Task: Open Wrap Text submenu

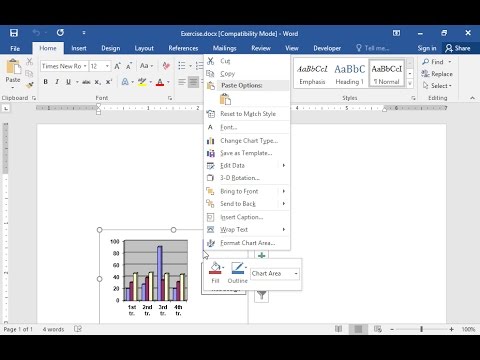Action: (247, 229)
